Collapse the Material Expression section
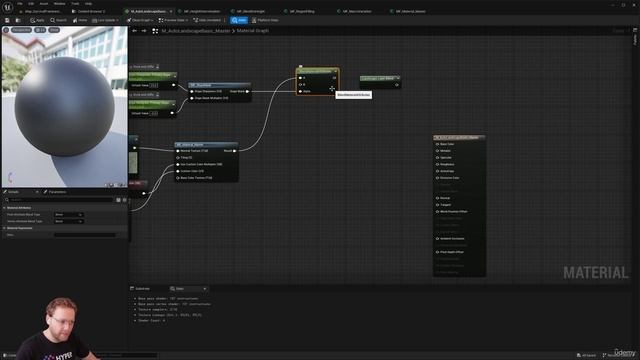This screenshot has height=360, width=640. point(4,228)
